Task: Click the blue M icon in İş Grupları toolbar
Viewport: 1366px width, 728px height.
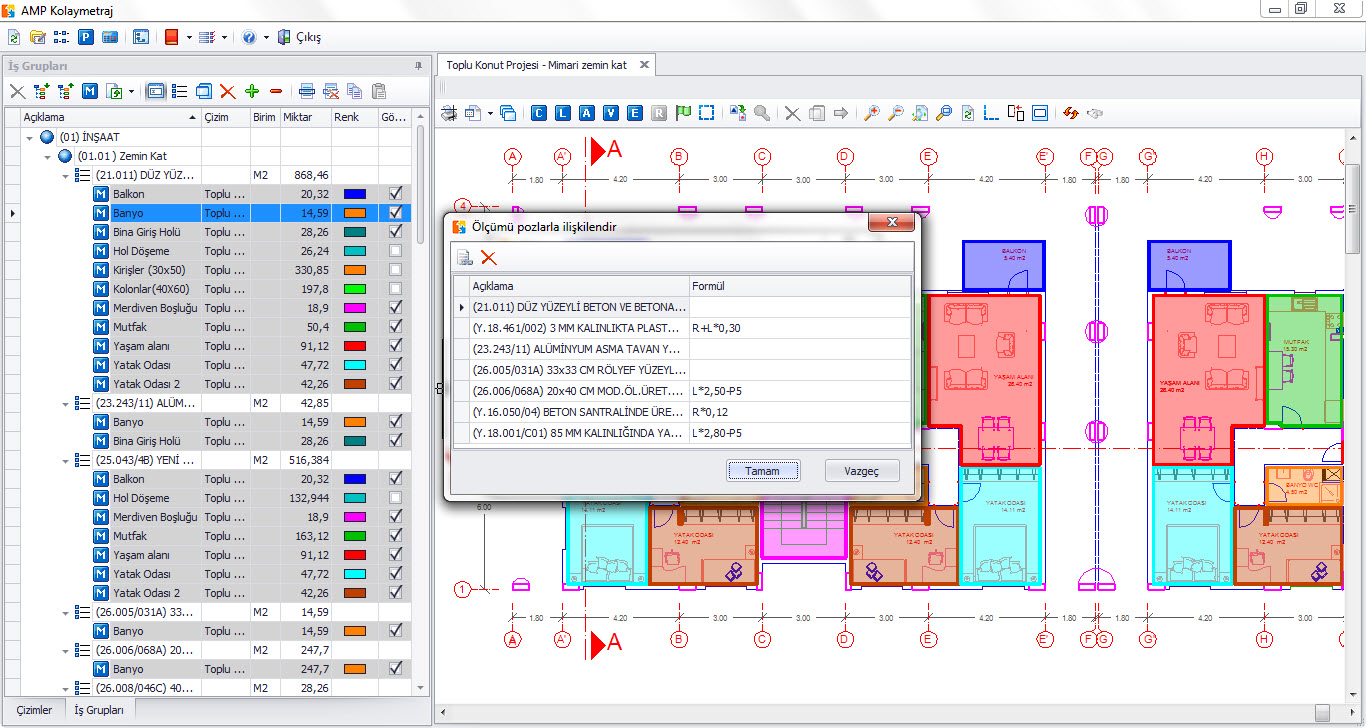Action: click(x=90, y=91)
